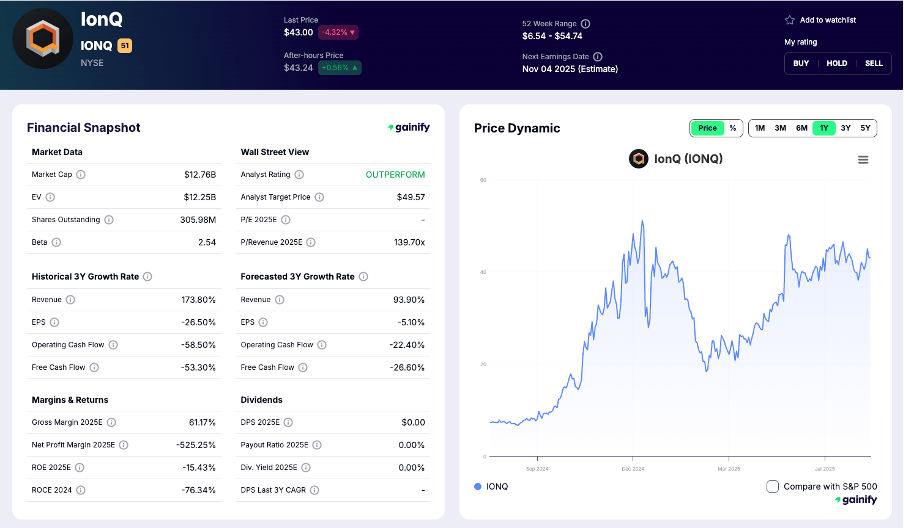Rate the stock as SELL
This screenshot has height=528, width=904.
tap(873, 63)
